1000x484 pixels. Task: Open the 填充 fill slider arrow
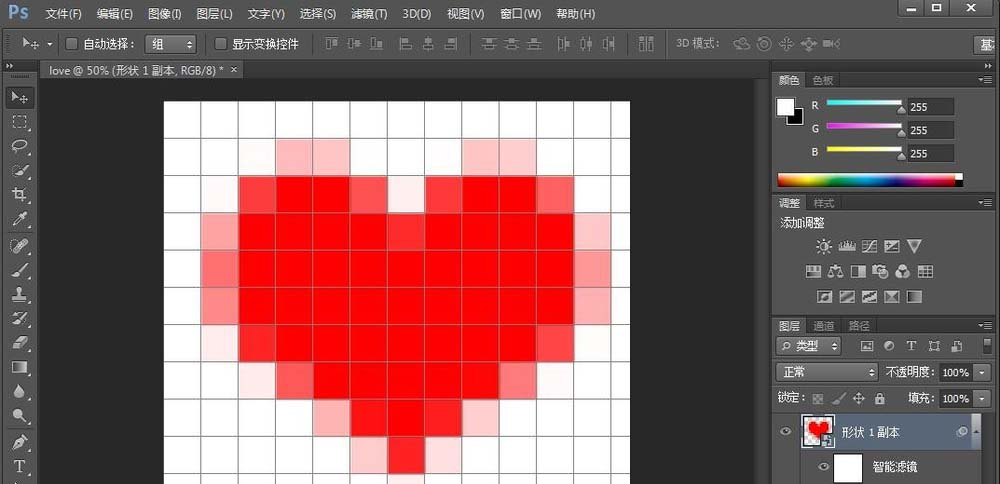pyautogui.click(x=982, y=399)
